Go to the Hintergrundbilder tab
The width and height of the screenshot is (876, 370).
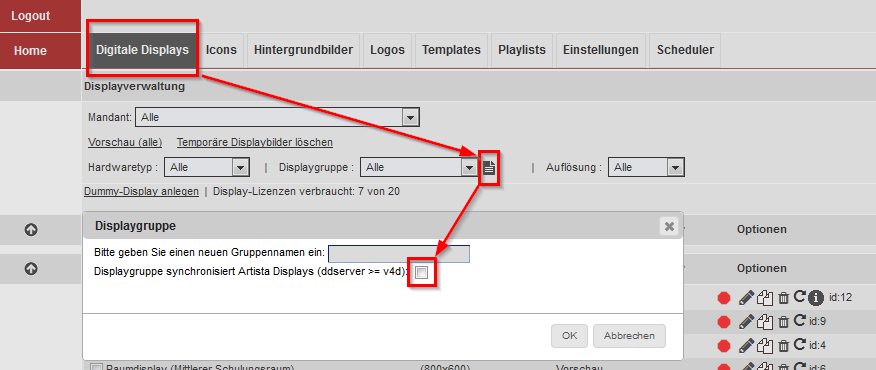click(303, 50)
